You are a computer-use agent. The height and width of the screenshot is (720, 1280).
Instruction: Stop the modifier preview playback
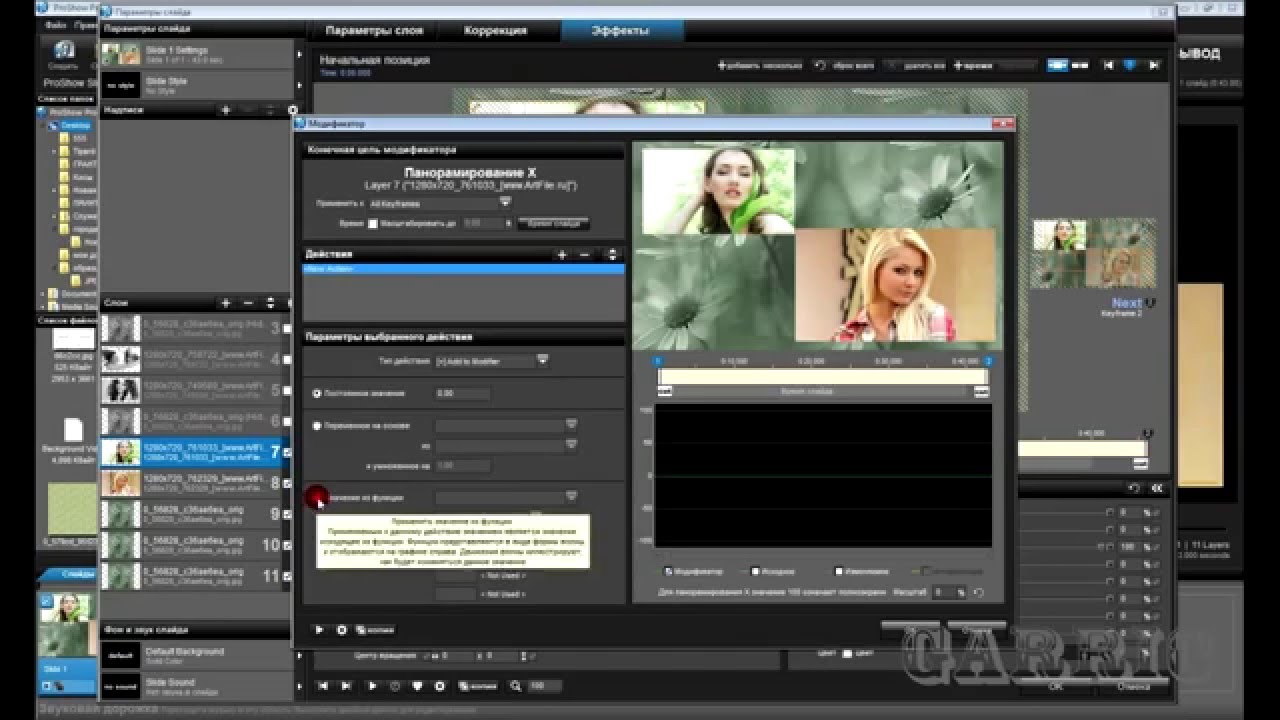pyautogui.click(x=341, y=630)
